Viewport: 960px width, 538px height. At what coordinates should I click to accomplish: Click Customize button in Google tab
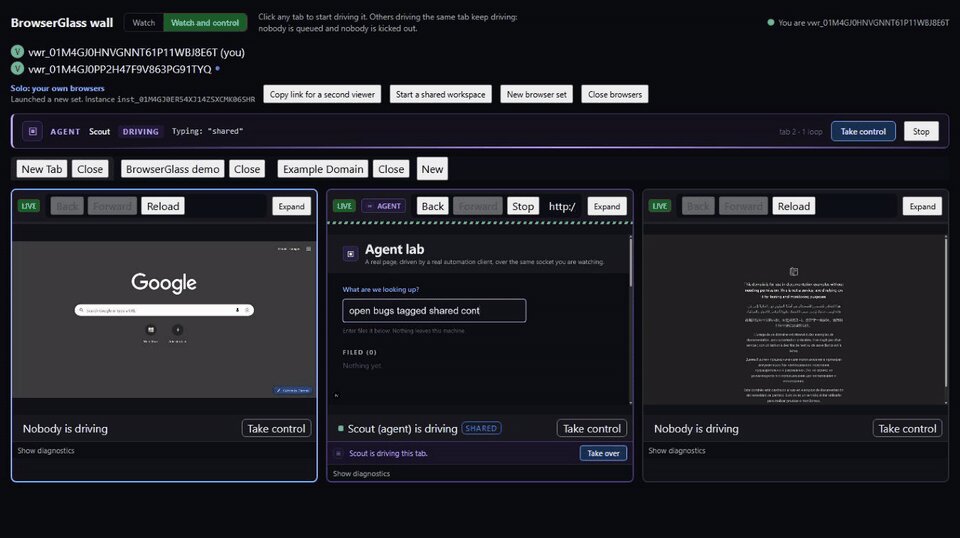(293, 390)
